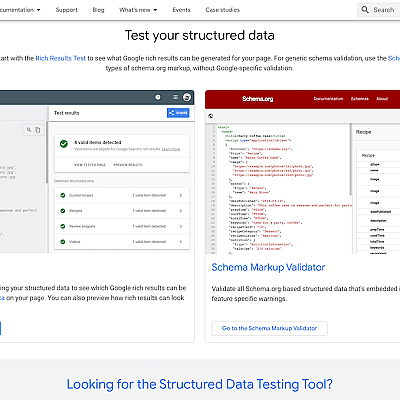Click the Test your structured data heading
The width and height of the screenshot is (400, 400).
[200, 35]
